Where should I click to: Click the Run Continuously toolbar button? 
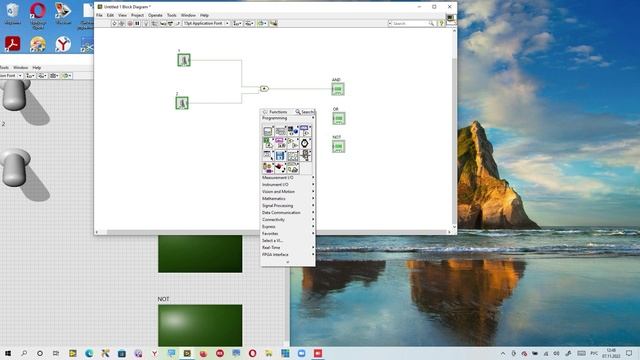pyautogui.click(x=122, y=24)
